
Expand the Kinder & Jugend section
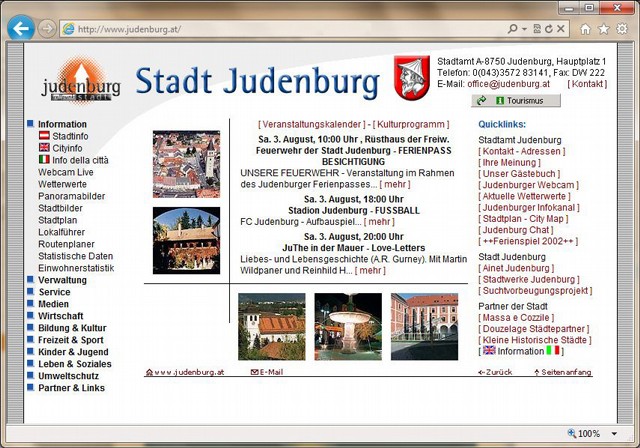[68, 352]
